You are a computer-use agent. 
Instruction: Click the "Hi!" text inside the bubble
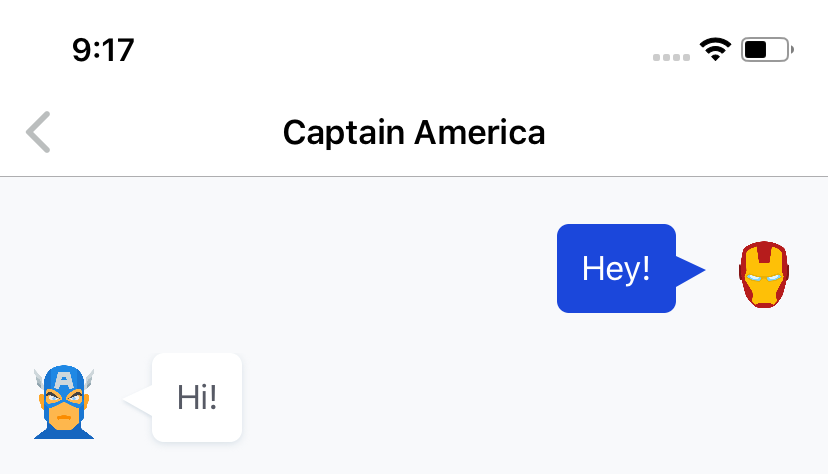tap(197, 397)
